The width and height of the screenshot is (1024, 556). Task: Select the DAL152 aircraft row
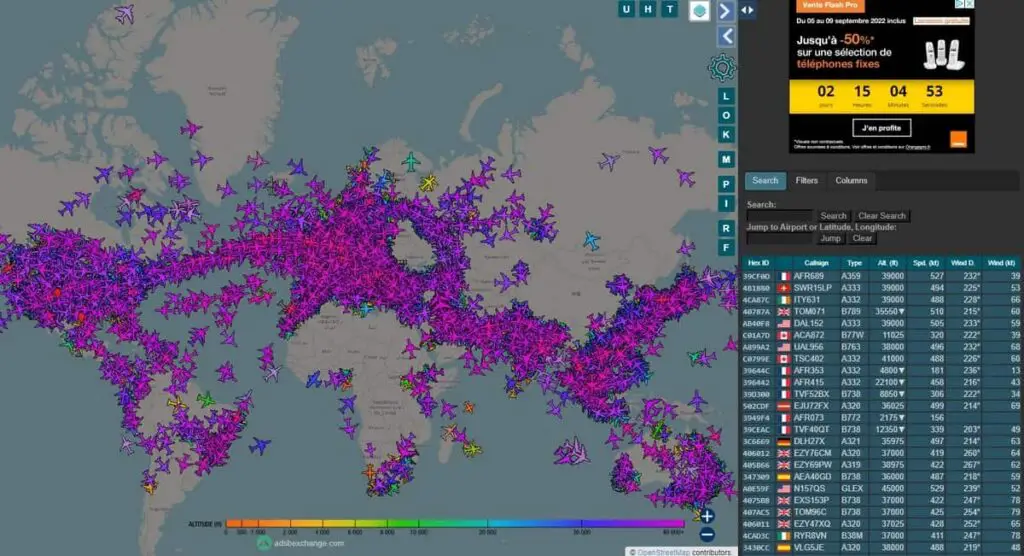(882, 323)
